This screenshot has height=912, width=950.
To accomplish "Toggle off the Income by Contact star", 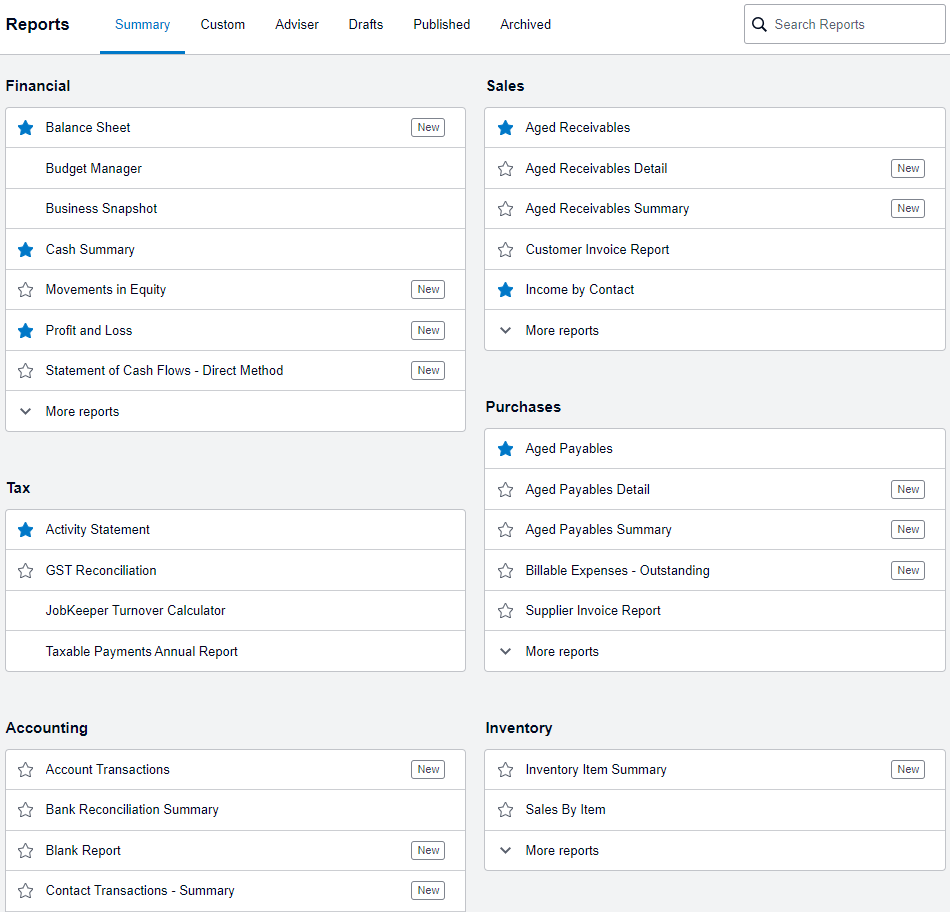I will [505, 290].
